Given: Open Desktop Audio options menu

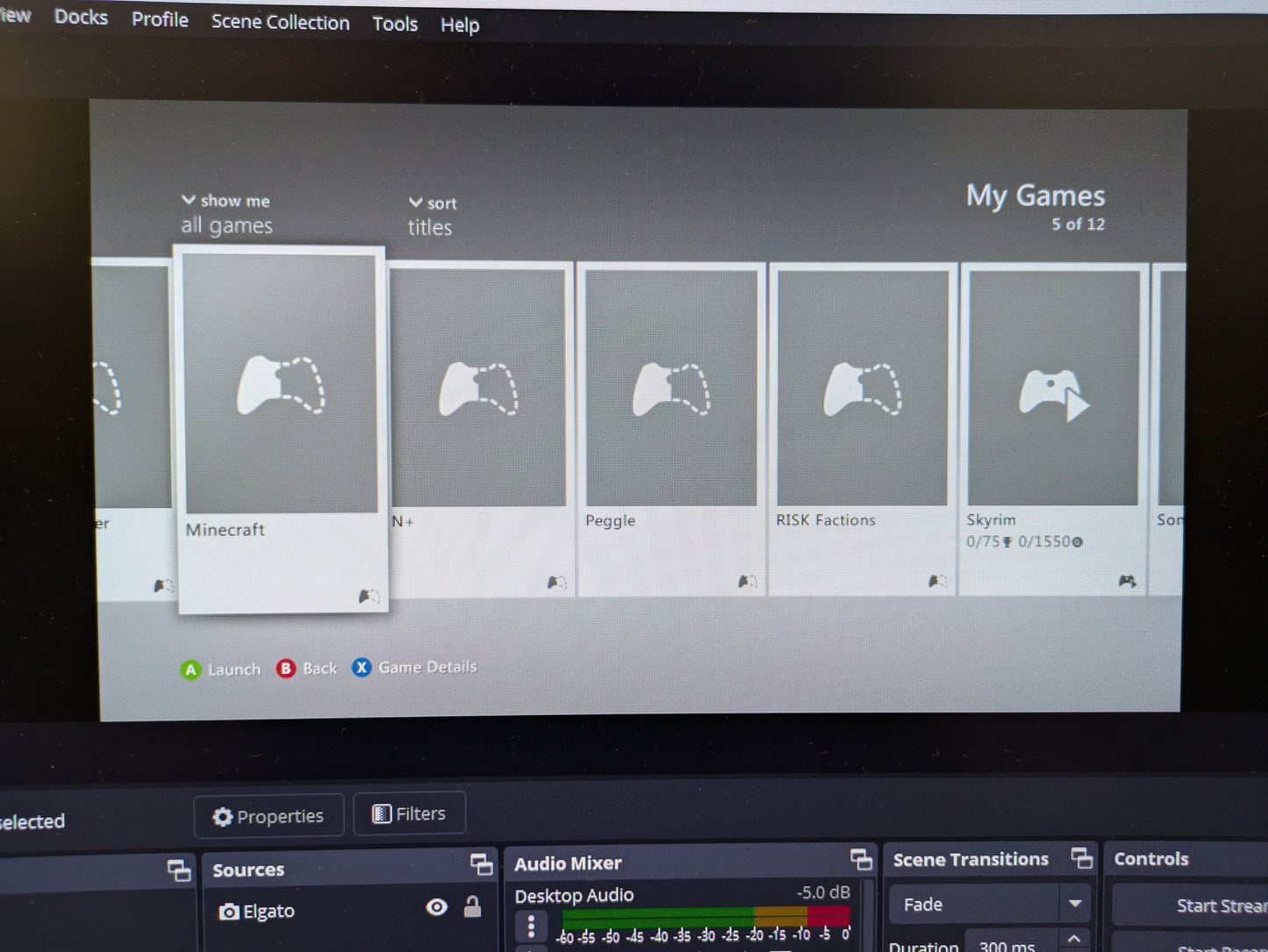Looking at the screenshot, I should pos(531,927).
